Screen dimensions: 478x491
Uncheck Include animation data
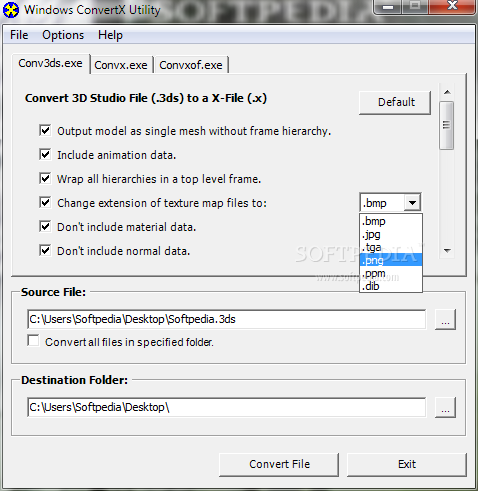[x=45, y=154]
